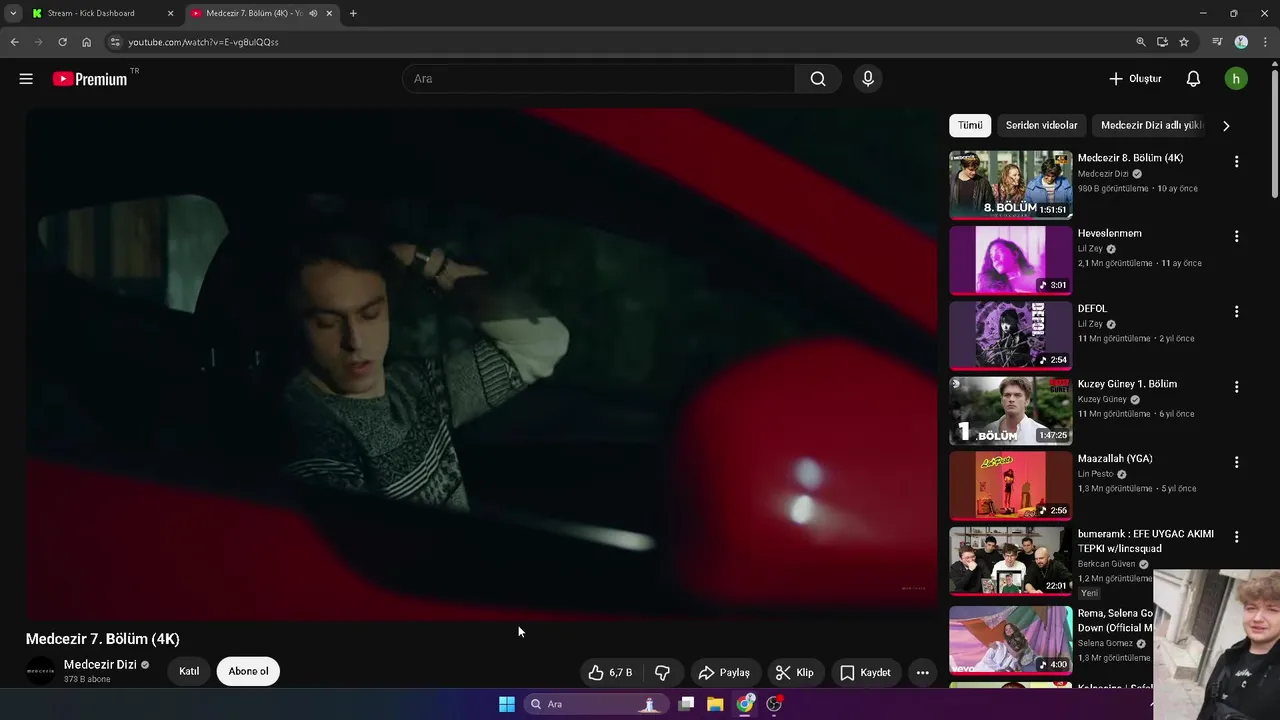Open the more actions ellipsis under video

[x=923, y=672]
